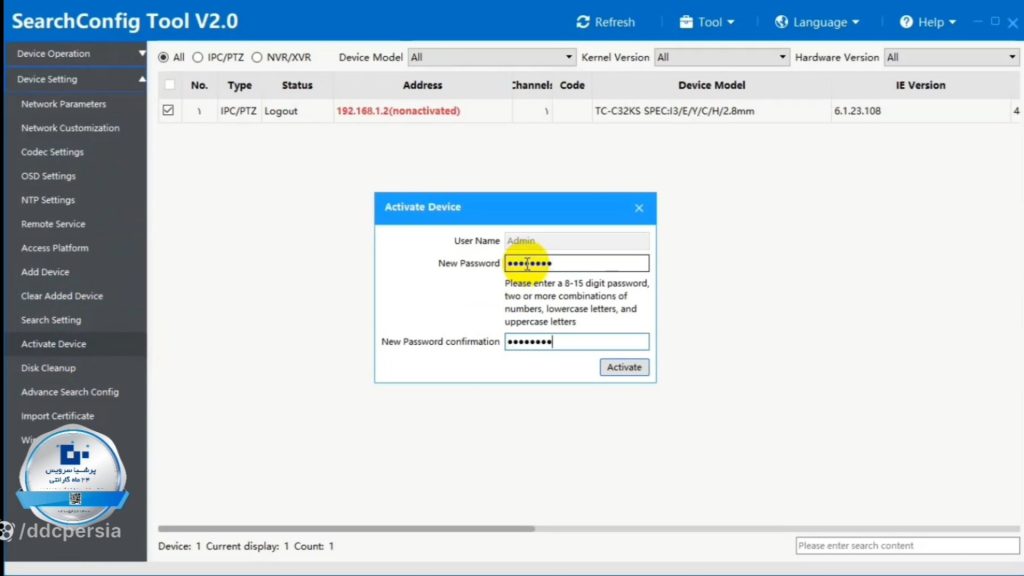Click the Language globe icon
1024x576 pixels.
pyautogui.click(x=781, y=22)
